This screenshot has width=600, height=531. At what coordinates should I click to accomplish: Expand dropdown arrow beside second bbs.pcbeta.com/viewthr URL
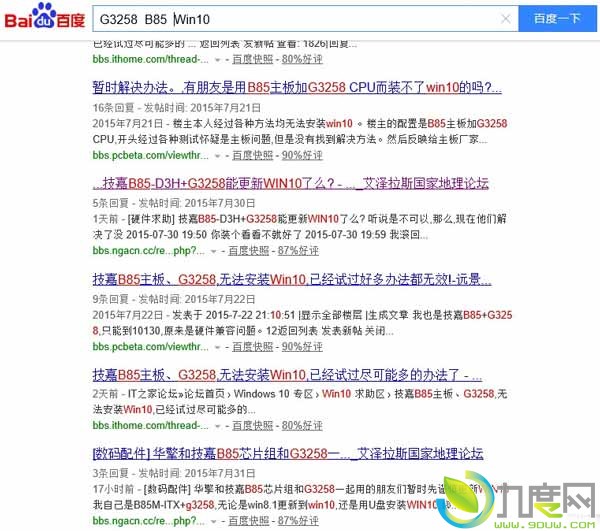click(217, 347)
